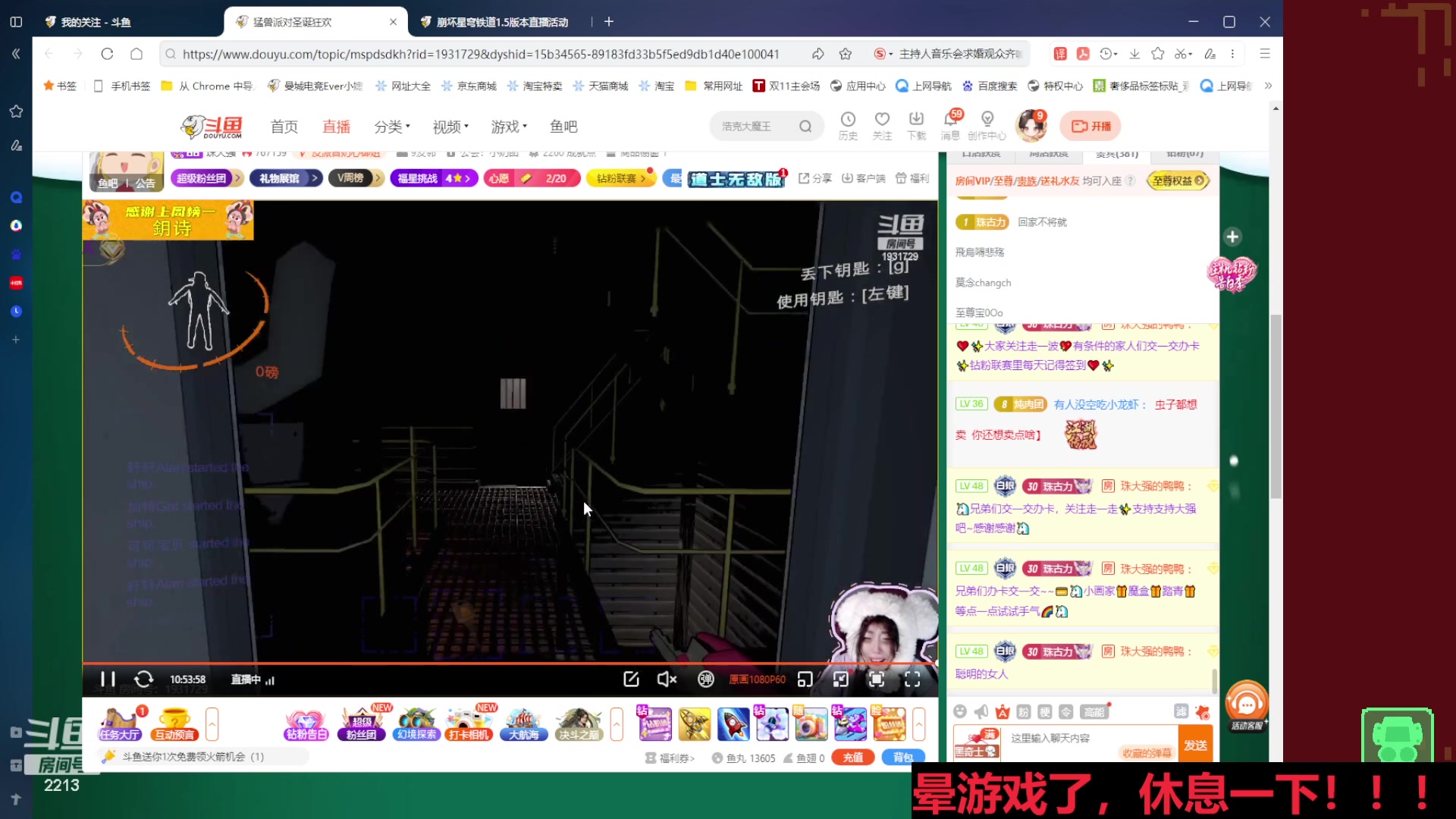Select 原画1080P60 video quality

[756, 679]
